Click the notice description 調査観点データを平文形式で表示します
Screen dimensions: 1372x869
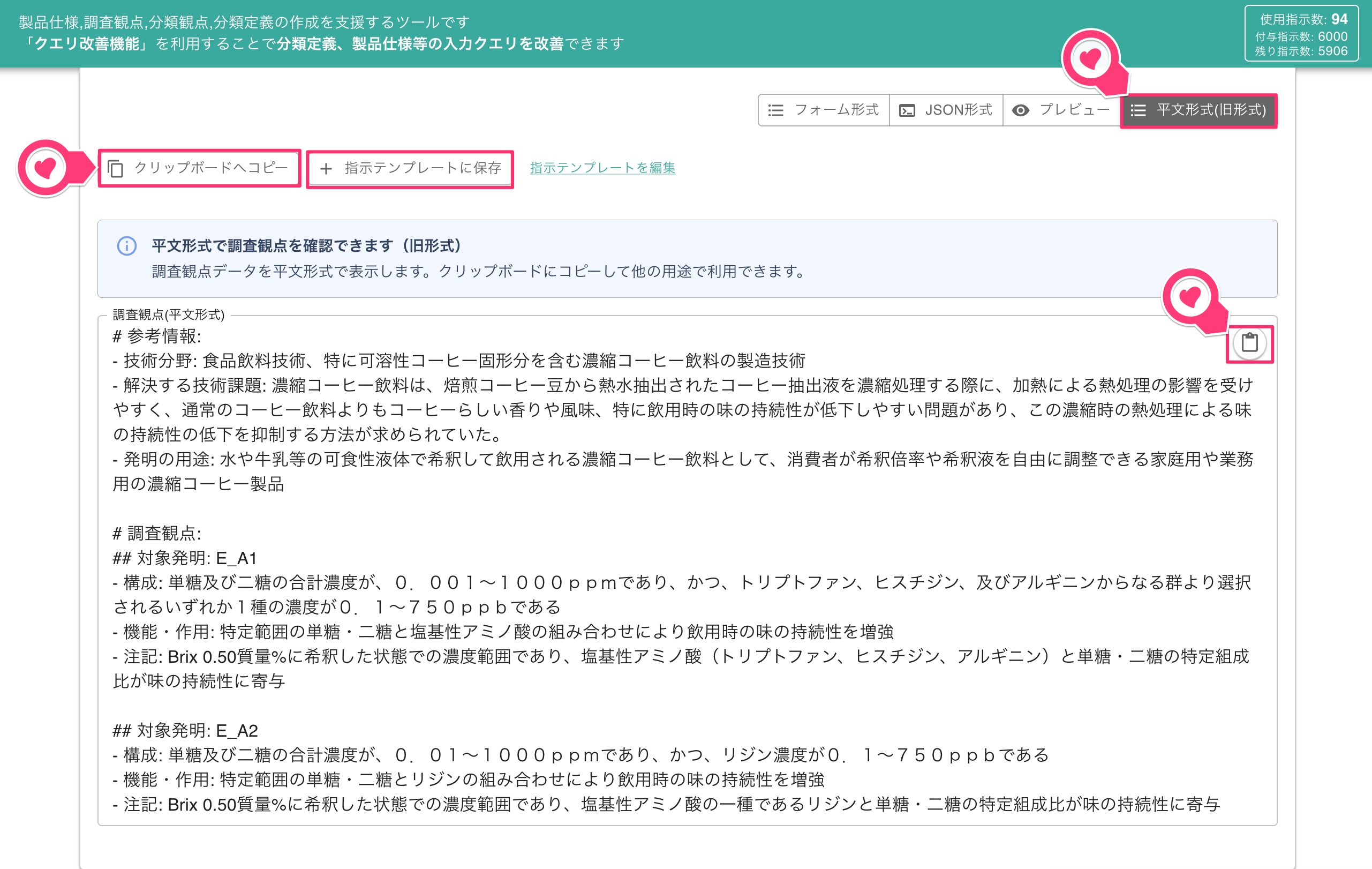pos(479,271)
